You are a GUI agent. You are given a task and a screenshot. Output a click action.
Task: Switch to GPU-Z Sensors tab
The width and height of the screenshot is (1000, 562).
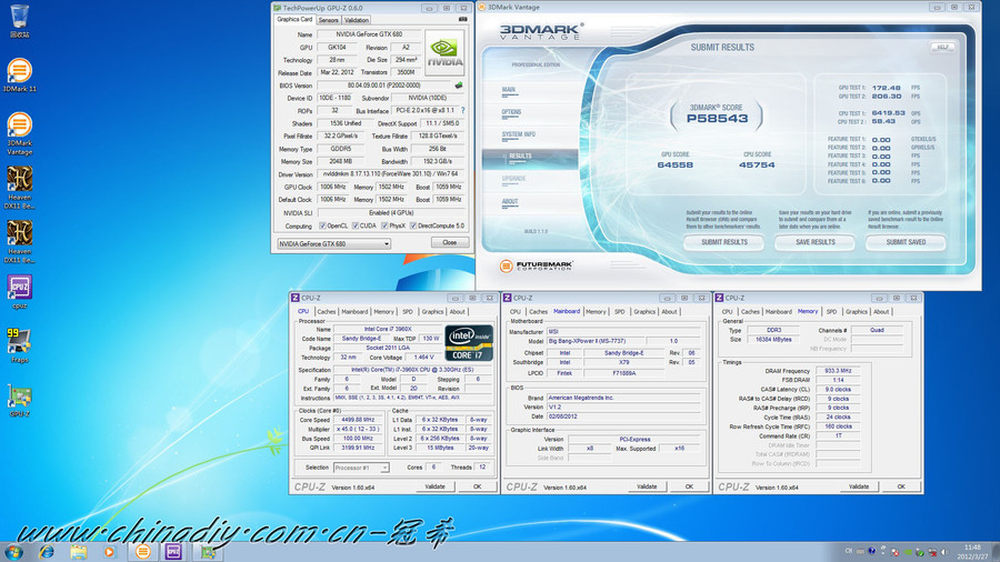(328, 20)
